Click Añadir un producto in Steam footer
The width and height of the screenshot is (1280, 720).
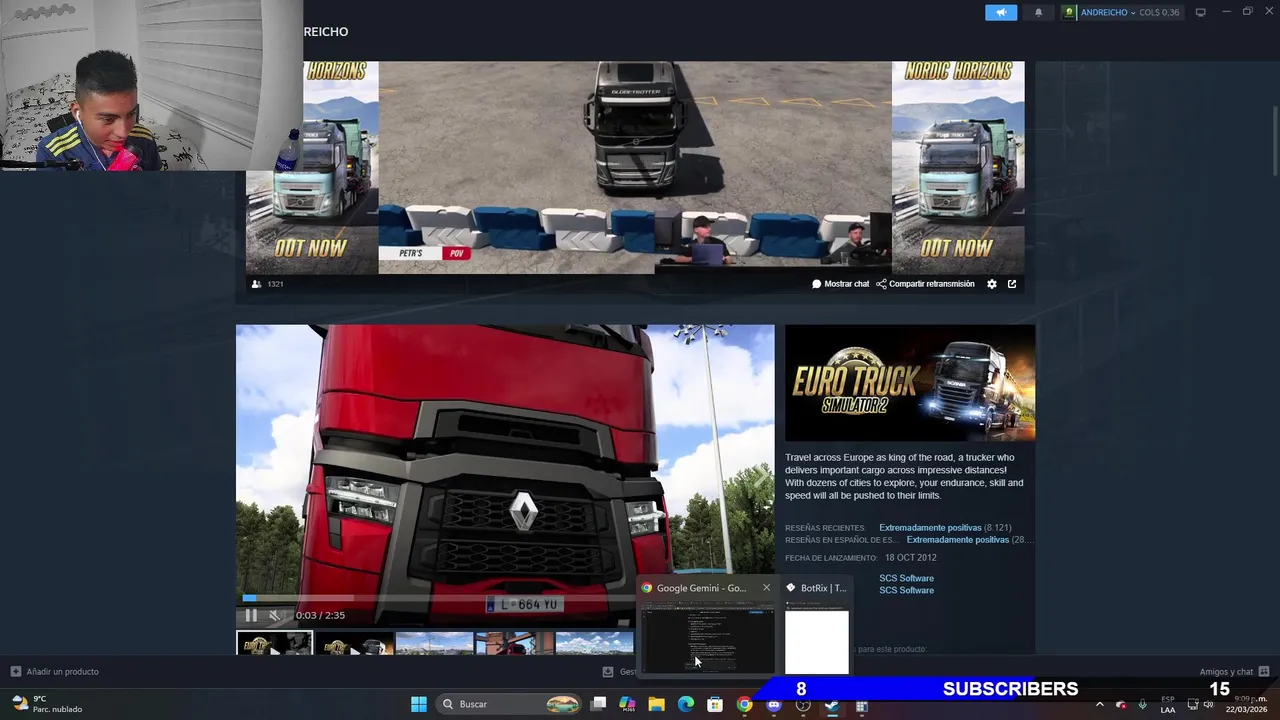point(55,672)
